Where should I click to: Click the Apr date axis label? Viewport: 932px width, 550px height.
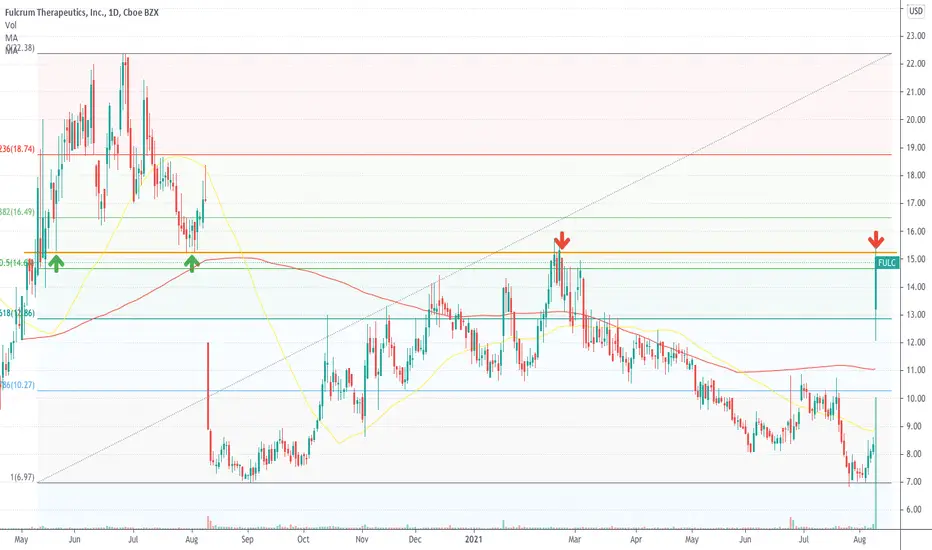coord(636,540)
